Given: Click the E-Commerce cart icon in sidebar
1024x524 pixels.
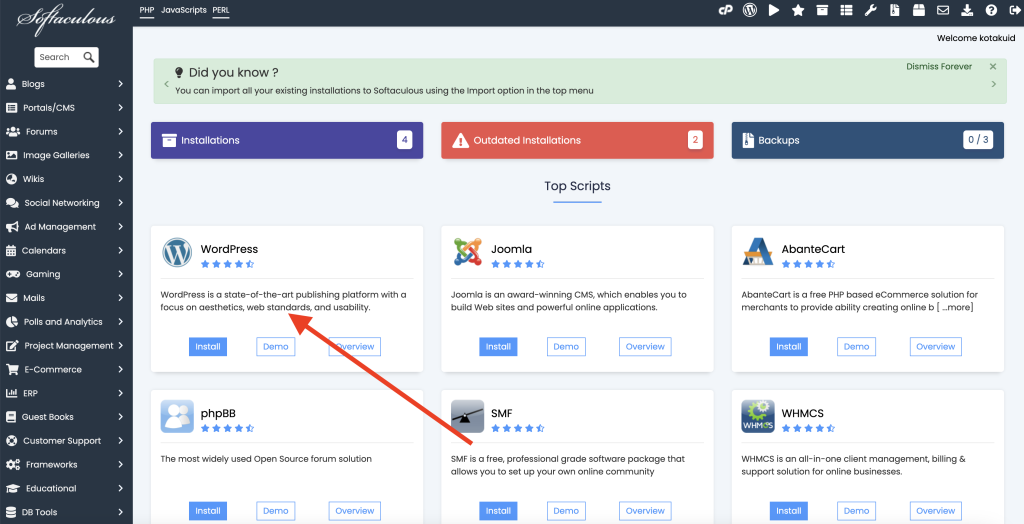Looking at the screenshot, I should click(12, 369).
